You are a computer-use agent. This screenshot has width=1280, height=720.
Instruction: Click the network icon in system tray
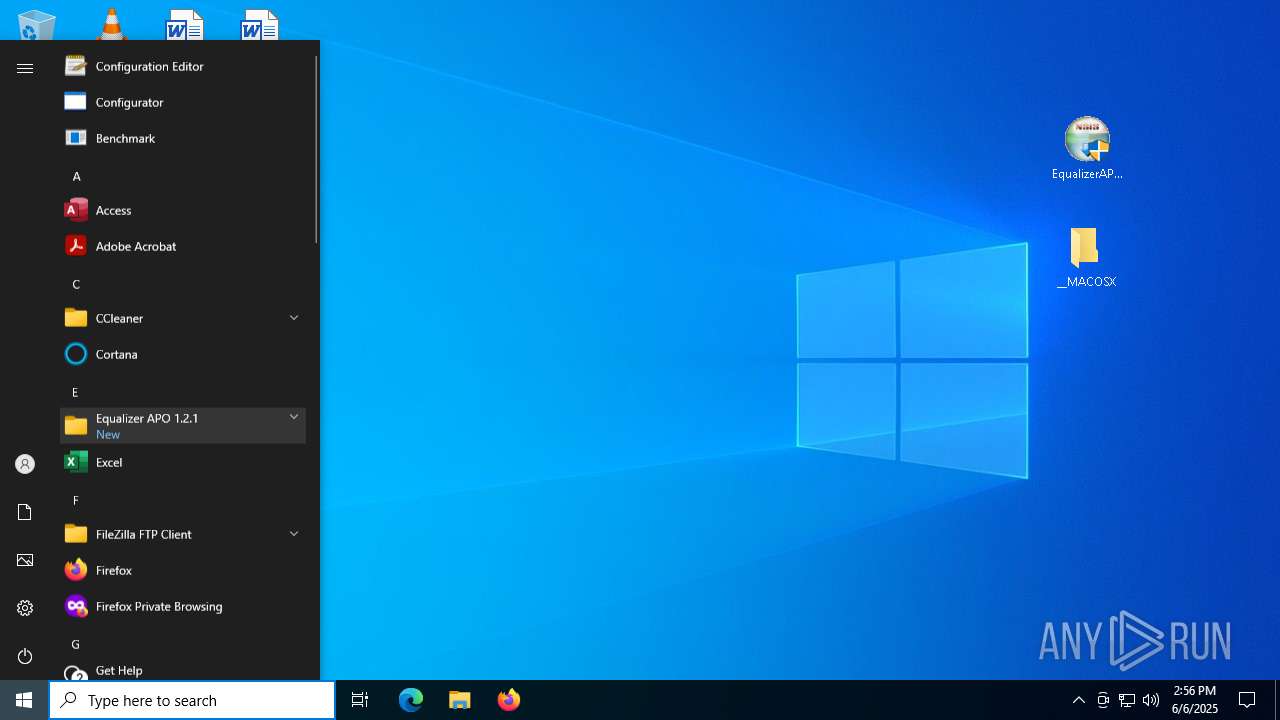[x=1127, y=700]
